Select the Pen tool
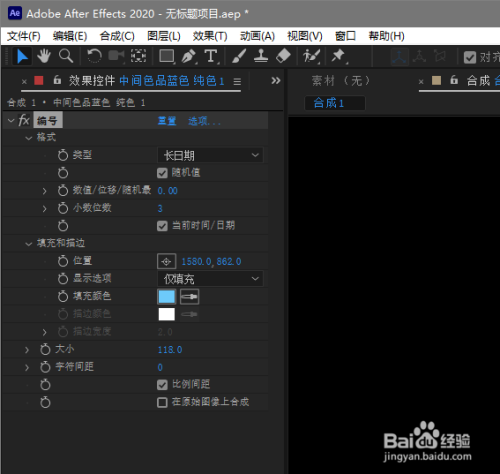This screenshot has width=500, height=474. pos(189,56)
